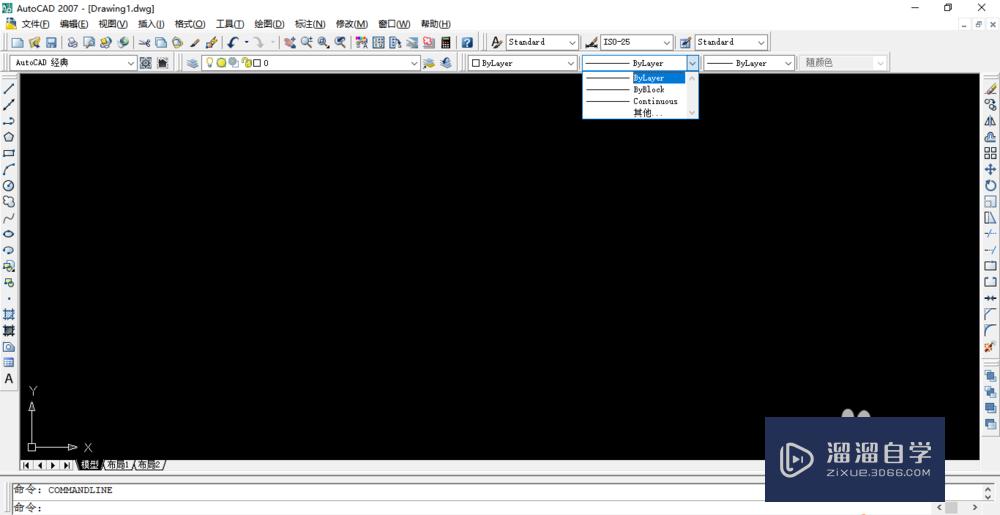Open the 帮助(H) menu
This screenshot has height=515, width=1000.
coord(436,24)
